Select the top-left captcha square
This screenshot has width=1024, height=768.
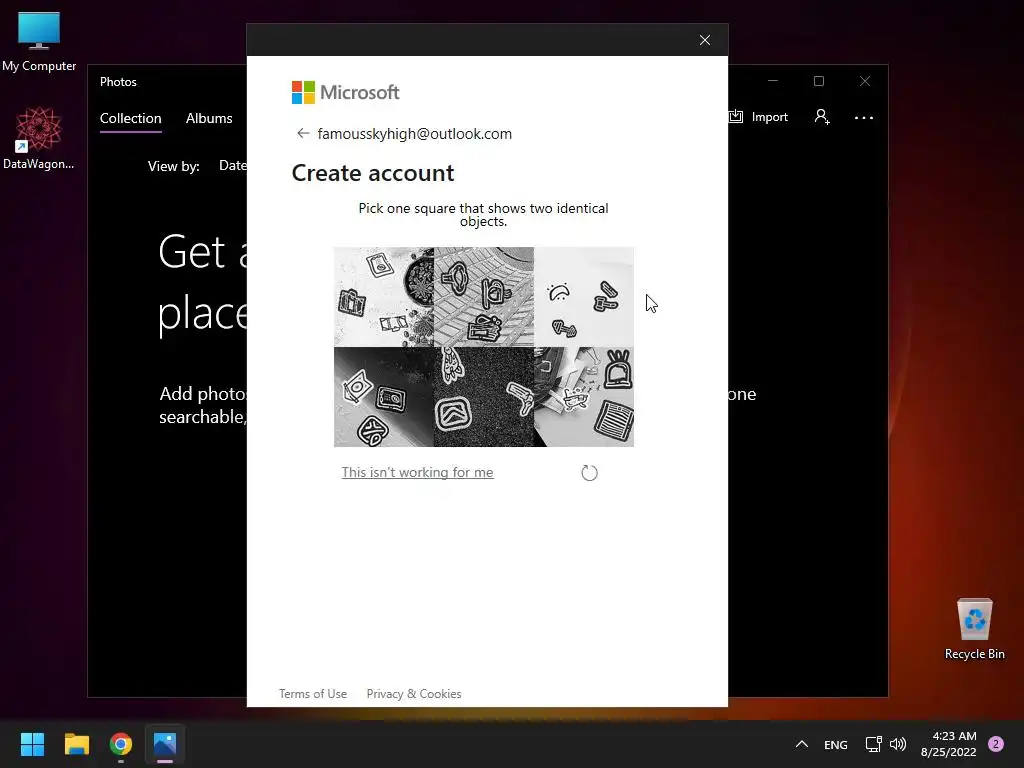pyautogui.click(x=384, y=297)
